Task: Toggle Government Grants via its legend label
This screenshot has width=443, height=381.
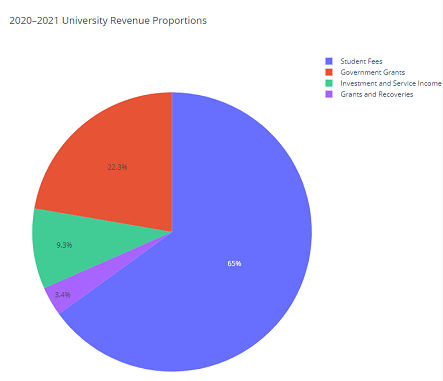Action: 373,72
